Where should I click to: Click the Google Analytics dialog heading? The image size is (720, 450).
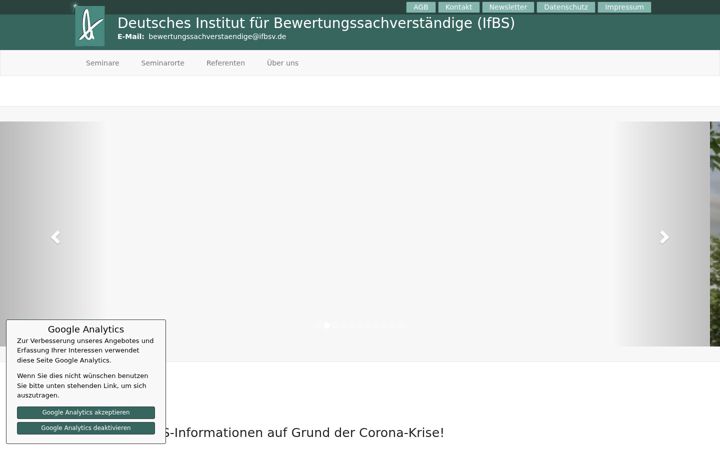click(x=86, y=329)
